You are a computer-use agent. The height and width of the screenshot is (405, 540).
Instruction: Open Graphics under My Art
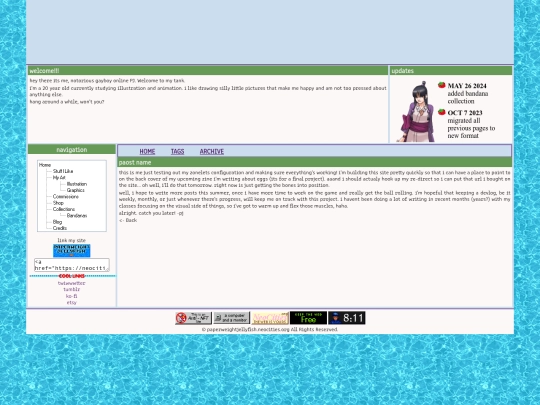[x=75, y=190]
